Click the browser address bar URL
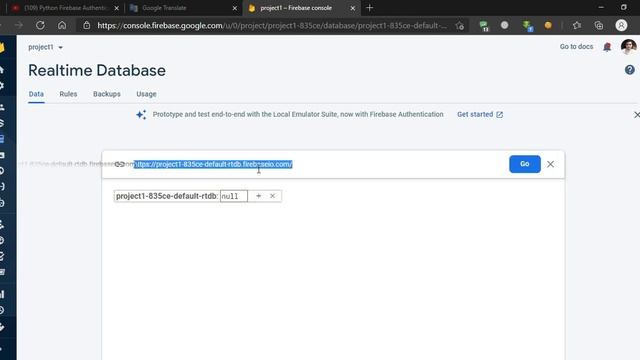Viewport: 640px width, 360px height. [x=272, y=25]
